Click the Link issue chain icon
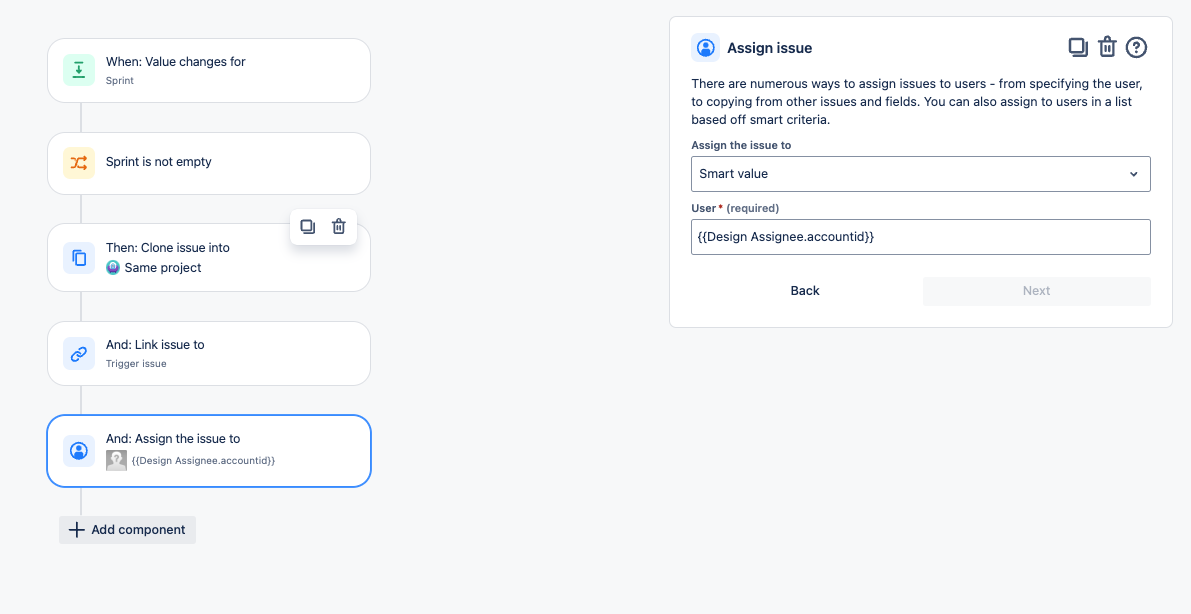Viewport: 1191px width, 614px height. pos(79,354)
